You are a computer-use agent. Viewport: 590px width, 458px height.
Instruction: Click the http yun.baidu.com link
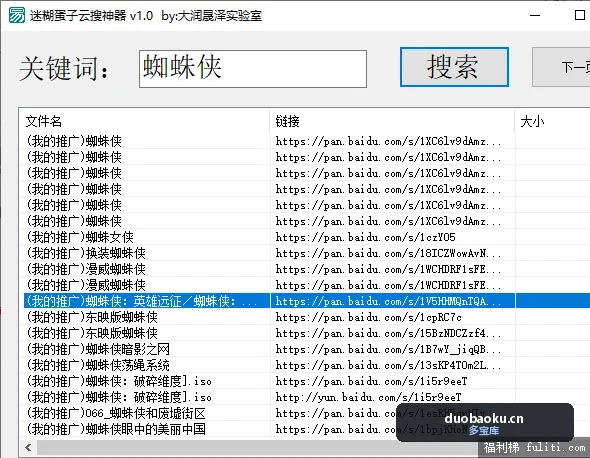(x=368, y=397)
